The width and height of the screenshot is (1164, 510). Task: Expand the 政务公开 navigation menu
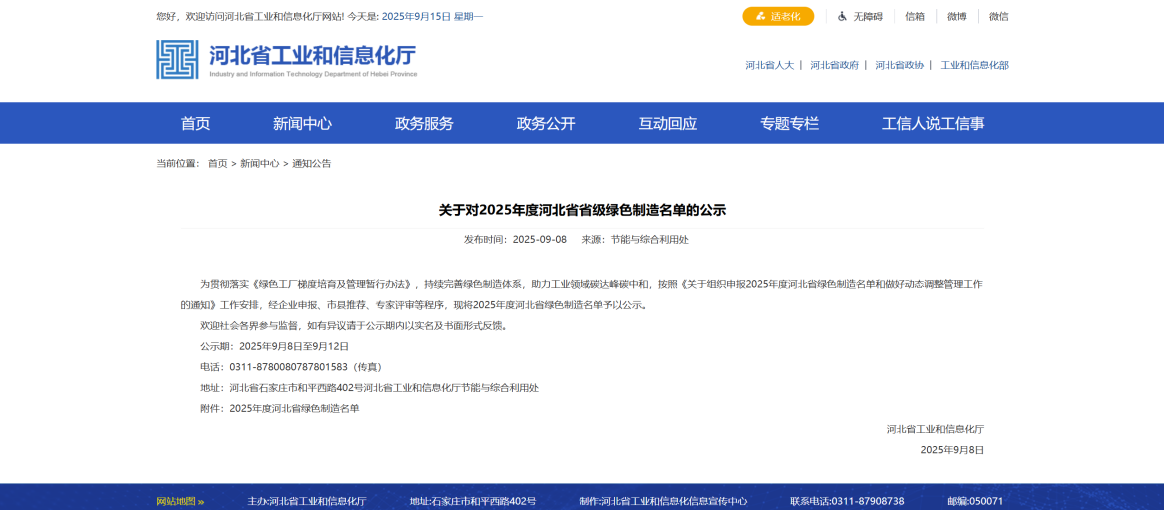[546, 123]
